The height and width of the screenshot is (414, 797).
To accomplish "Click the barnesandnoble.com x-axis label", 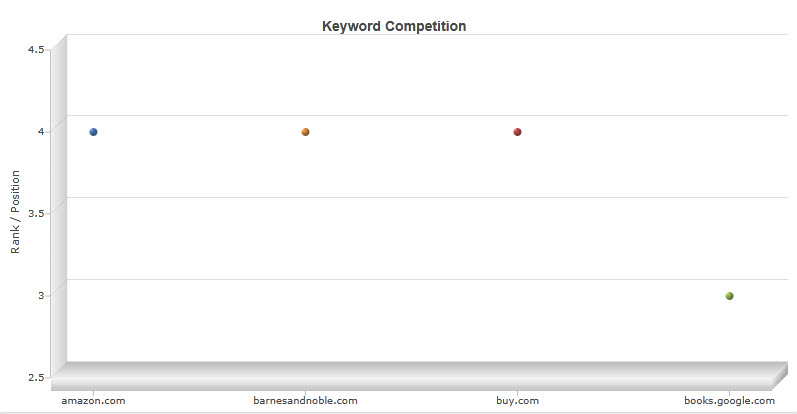I will [305, 401].
